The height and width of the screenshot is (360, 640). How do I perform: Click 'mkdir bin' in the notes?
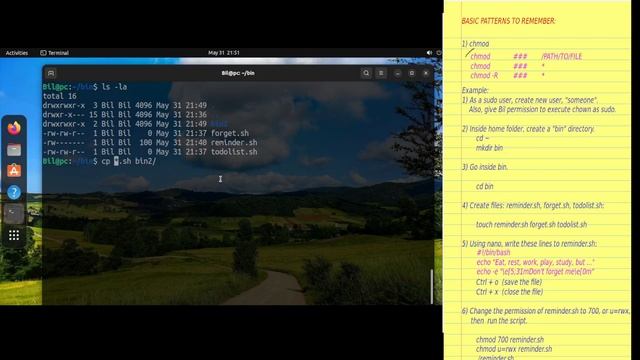click(489, 148)
